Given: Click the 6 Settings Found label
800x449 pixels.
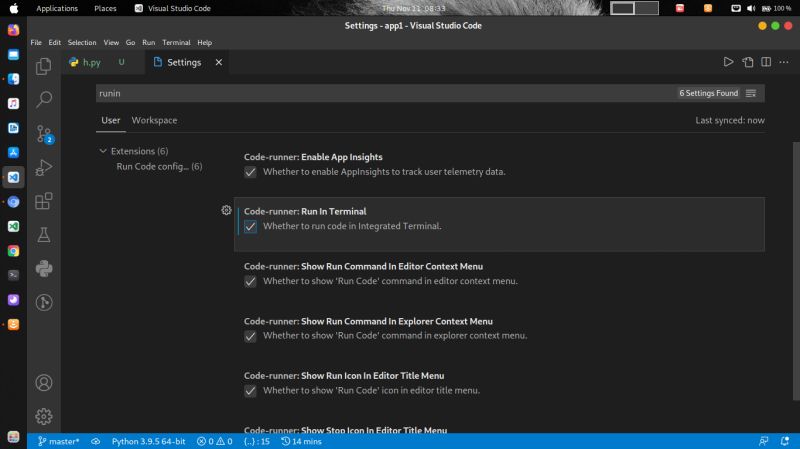Looking at the screenshot, I should [708, 93].
